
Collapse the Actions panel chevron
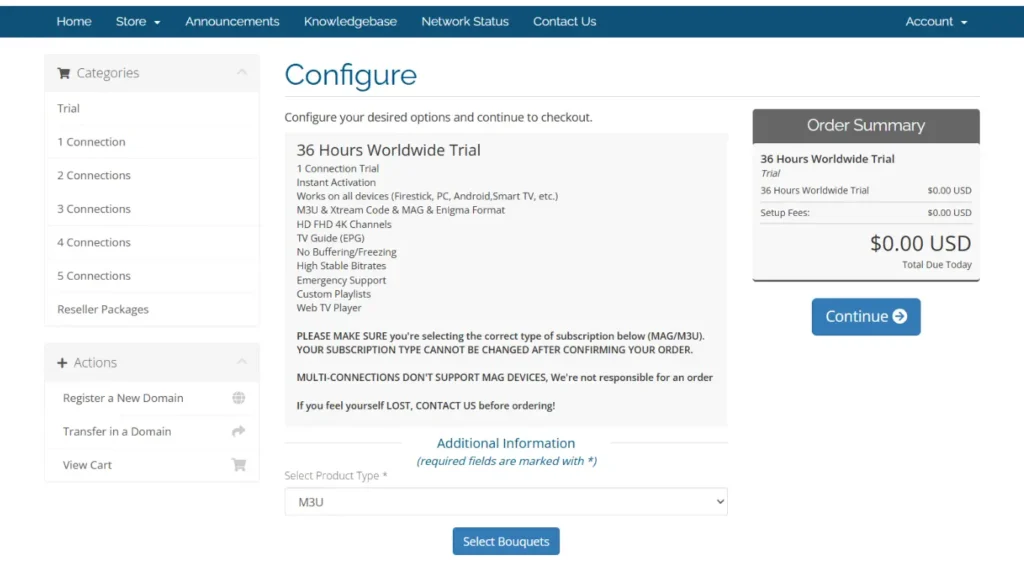pyautogui.click(x=242, y=362)
